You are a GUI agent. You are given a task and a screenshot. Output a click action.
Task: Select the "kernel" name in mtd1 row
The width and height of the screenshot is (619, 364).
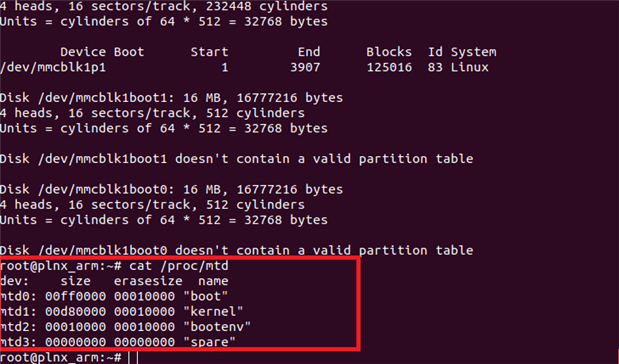coord(213,311)
